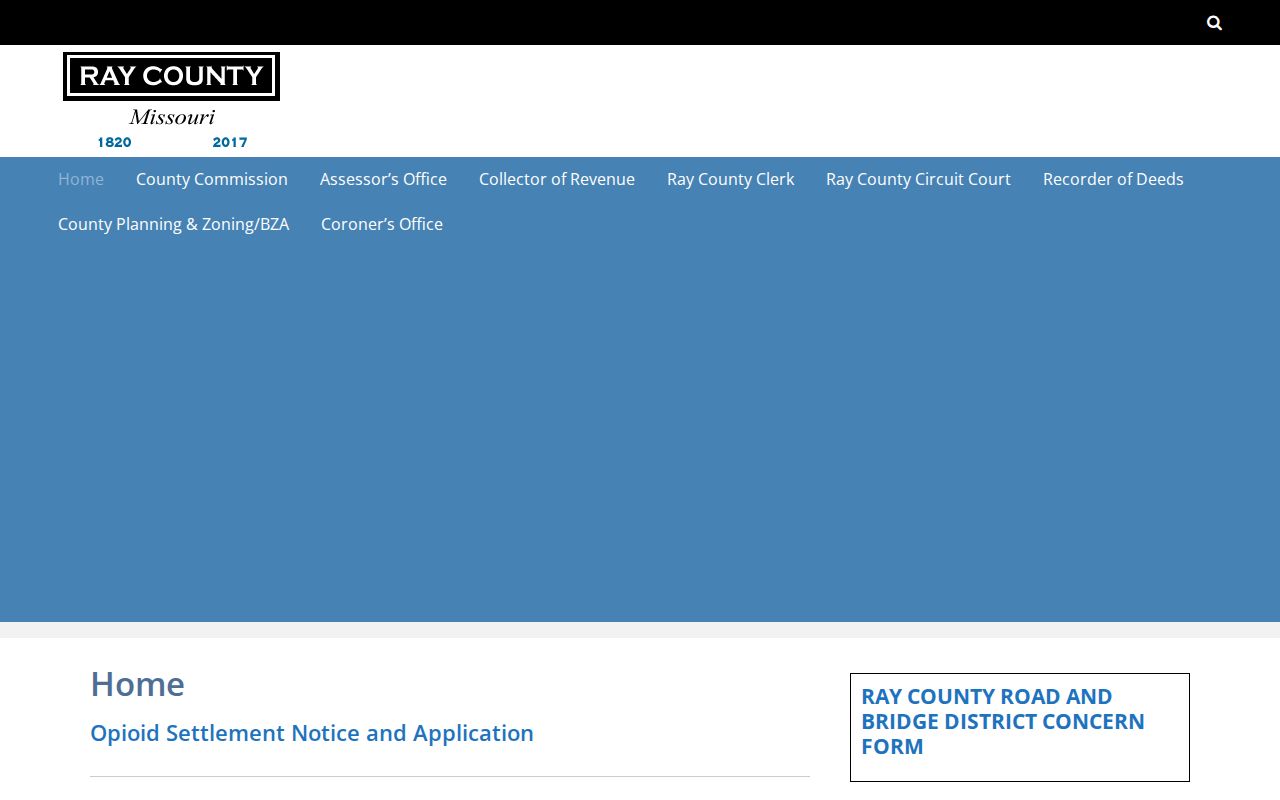1280x800 pixels.
Task: Open Opioid Settlement Notice and Application link
Action: coord(312,733)
